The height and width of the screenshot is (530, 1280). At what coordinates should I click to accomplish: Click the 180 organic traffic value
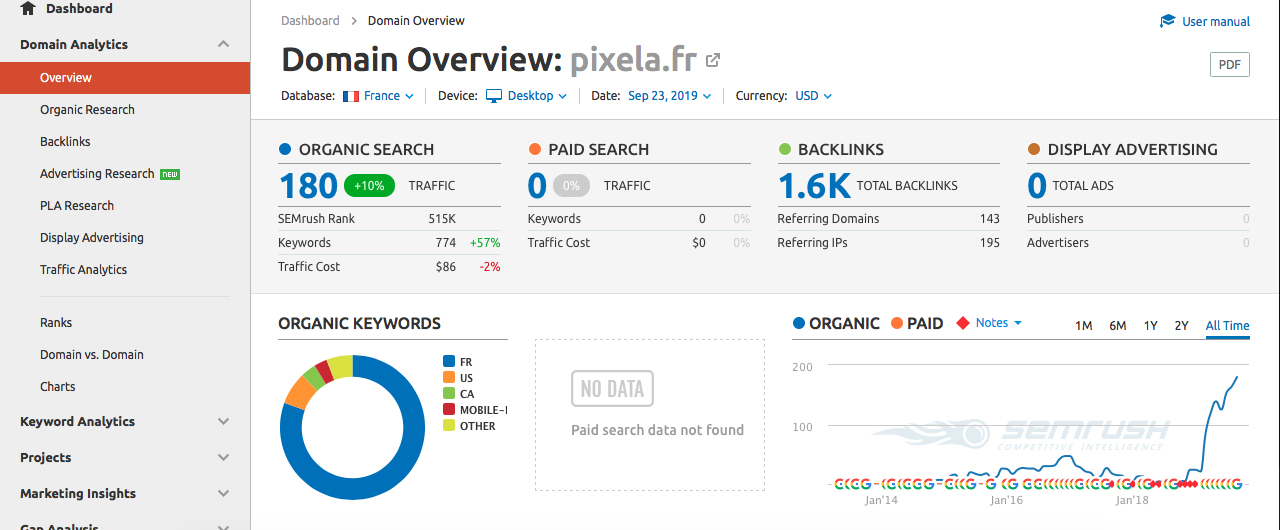(x=308, y=185)
